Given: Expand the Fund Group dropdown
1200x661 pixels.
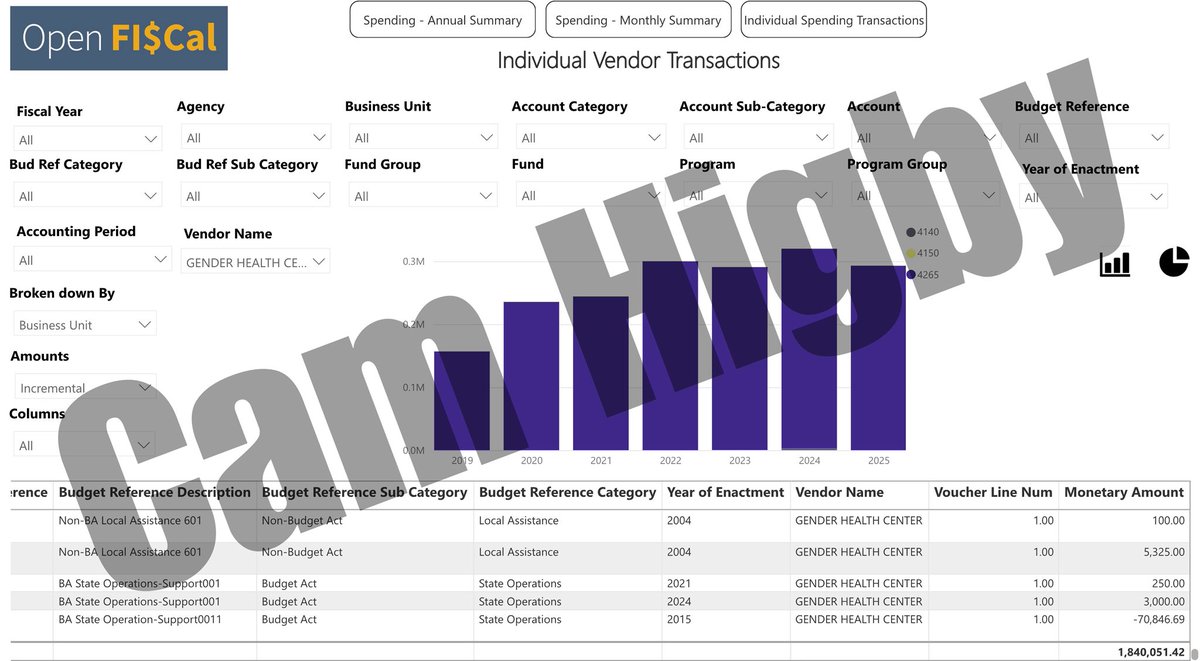Looking at the screenshot, I should [423, 195].
